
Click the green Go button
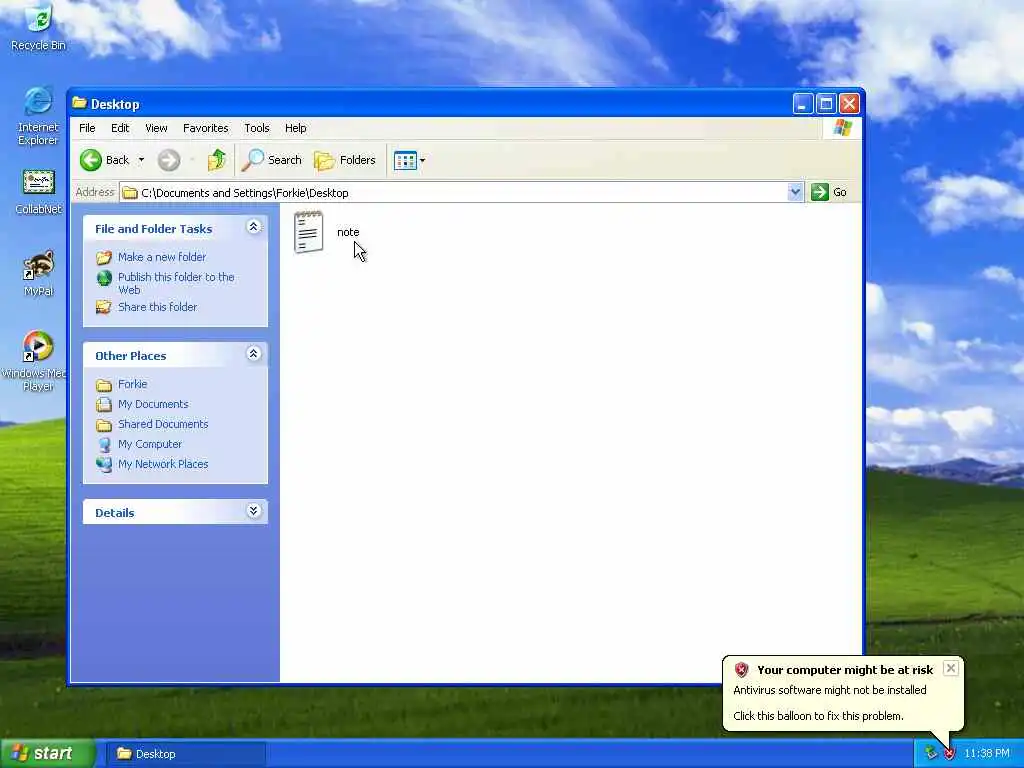[829, 192]
